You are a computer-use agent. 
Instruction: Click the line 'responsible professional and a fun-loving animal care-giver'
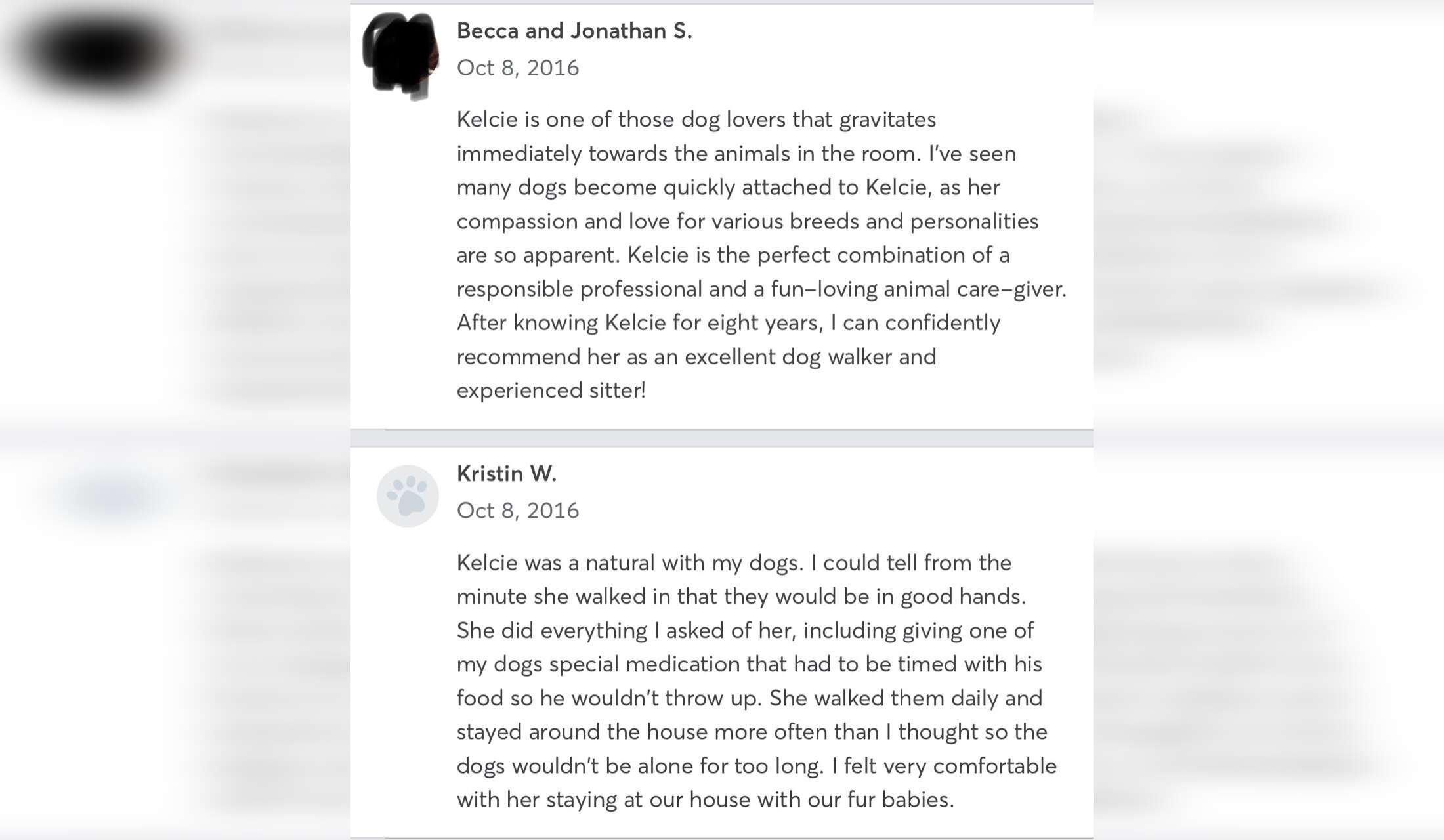pos(761,289)
